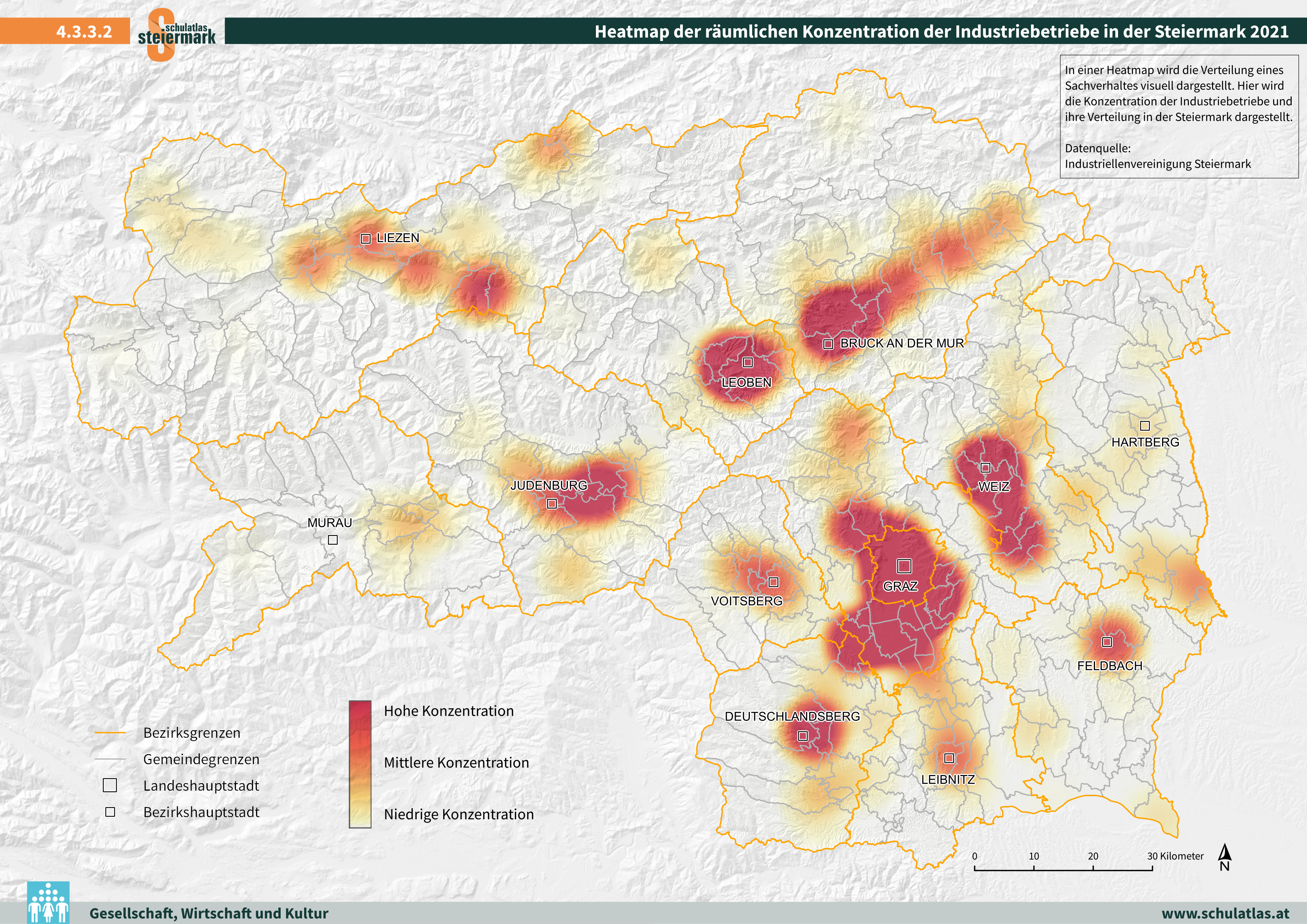Click the Heatmap title in the header
The width and height of the screenshot is (1307, 924).
pyautogui.click(x=941, y=31)
